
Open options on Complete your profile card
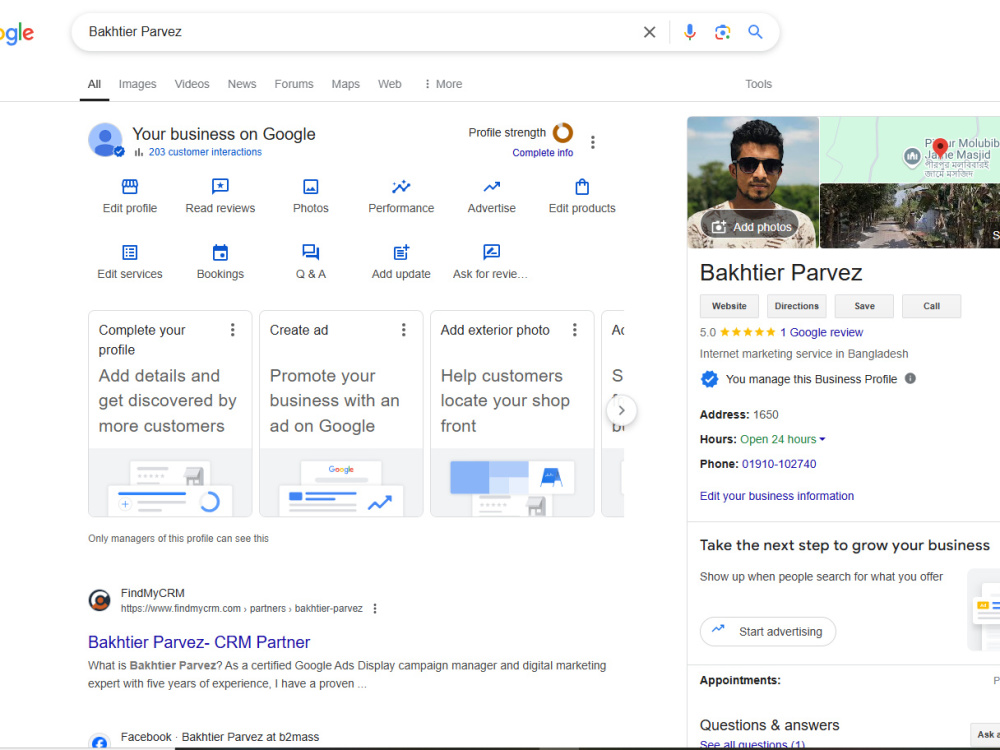point(233,330)
